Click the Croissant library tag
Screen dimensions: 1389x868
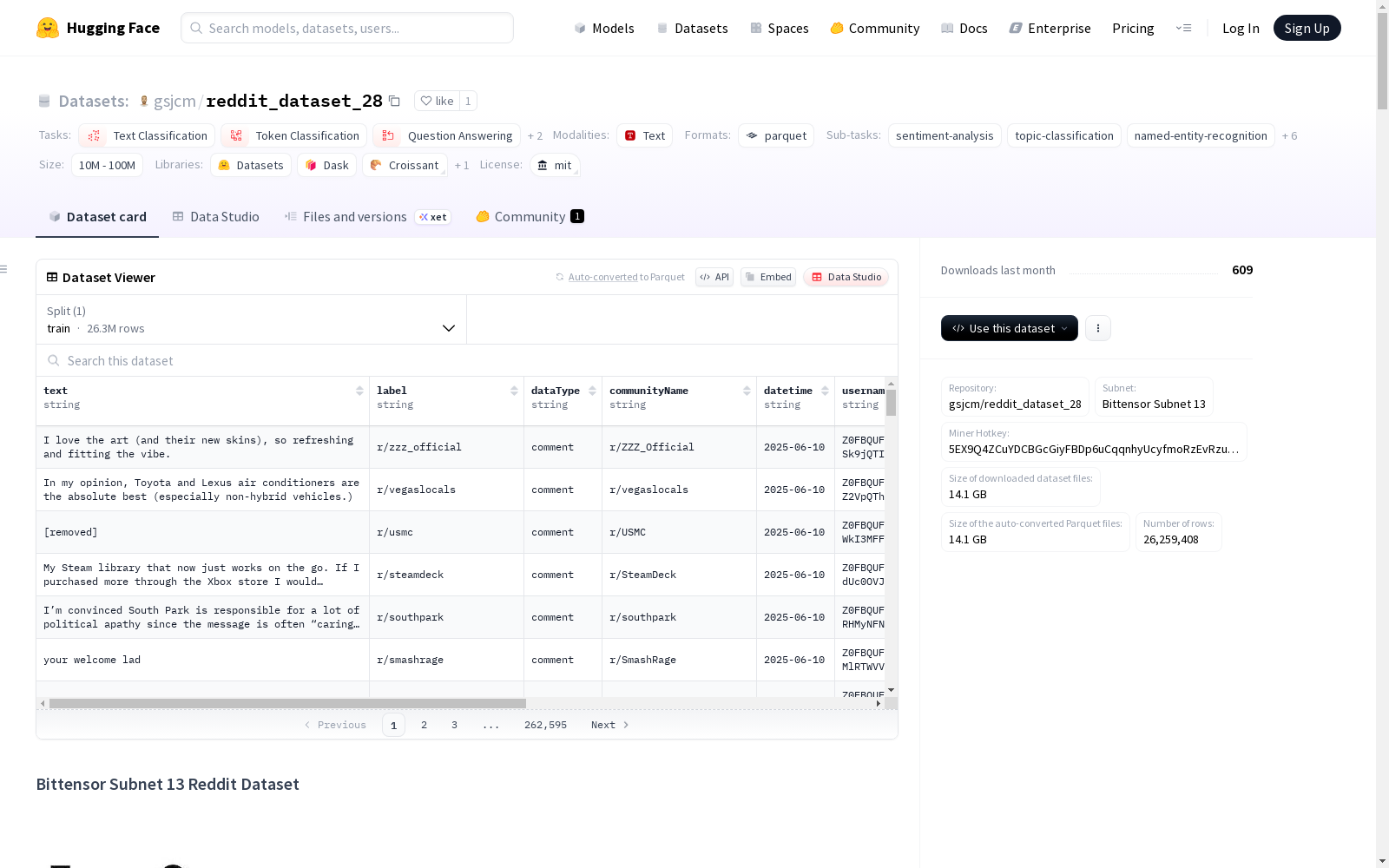(x=405, y=165)
